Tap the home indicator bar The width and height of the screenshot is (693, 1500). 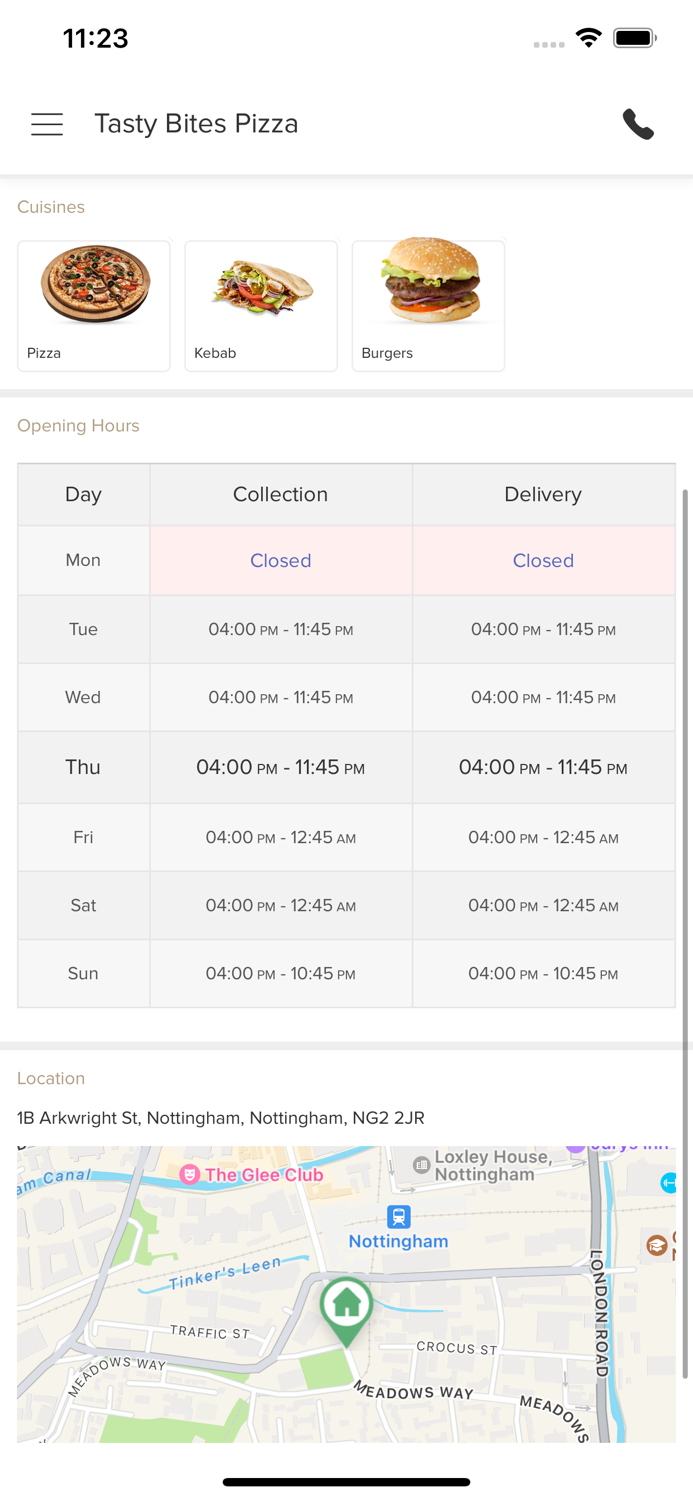click(x=346, y=1482)
